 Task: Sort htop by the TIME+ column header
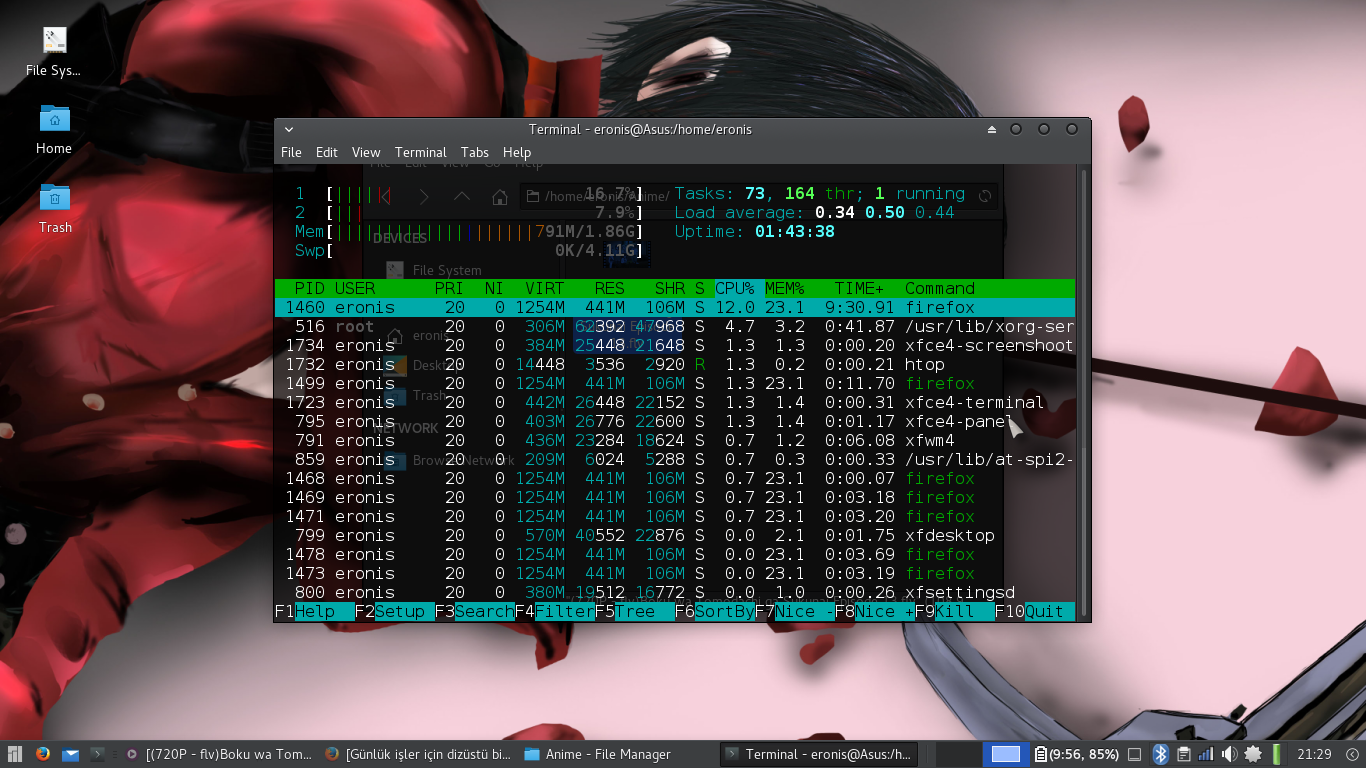click(860, 288)
